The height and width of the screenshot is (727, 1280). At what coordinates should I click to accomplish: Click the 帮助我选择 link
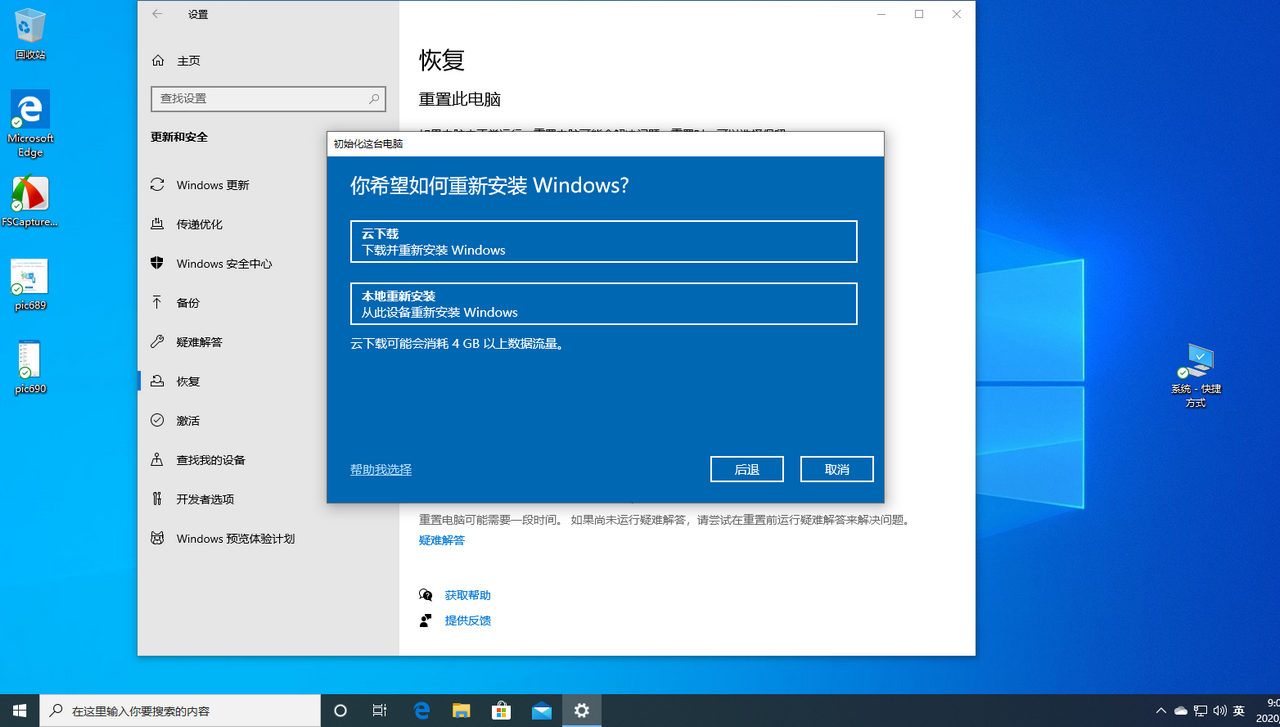point(380,468)
